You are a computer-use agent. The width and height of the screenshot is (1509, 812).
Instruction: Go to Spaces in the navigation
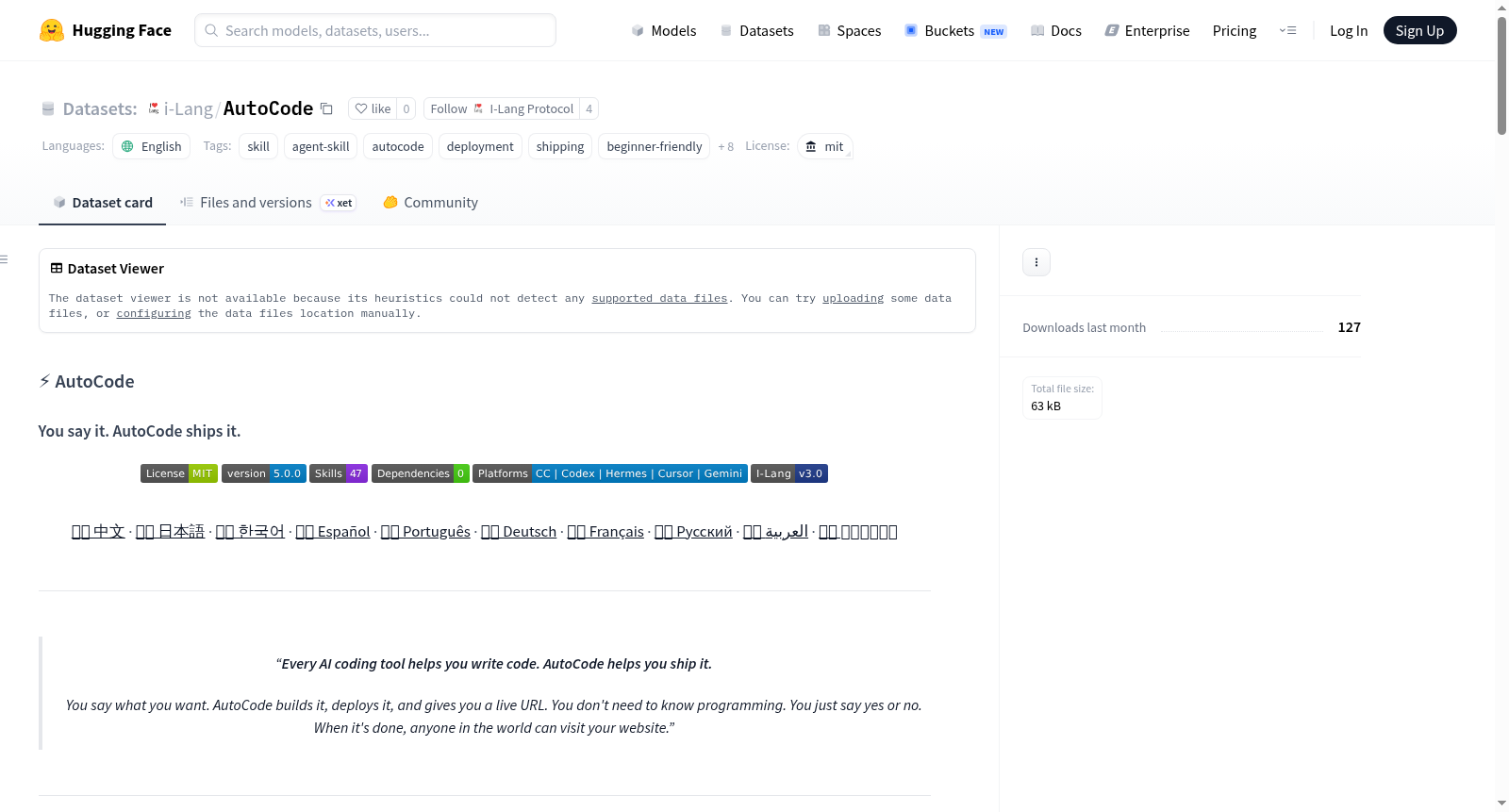(850, 30)
